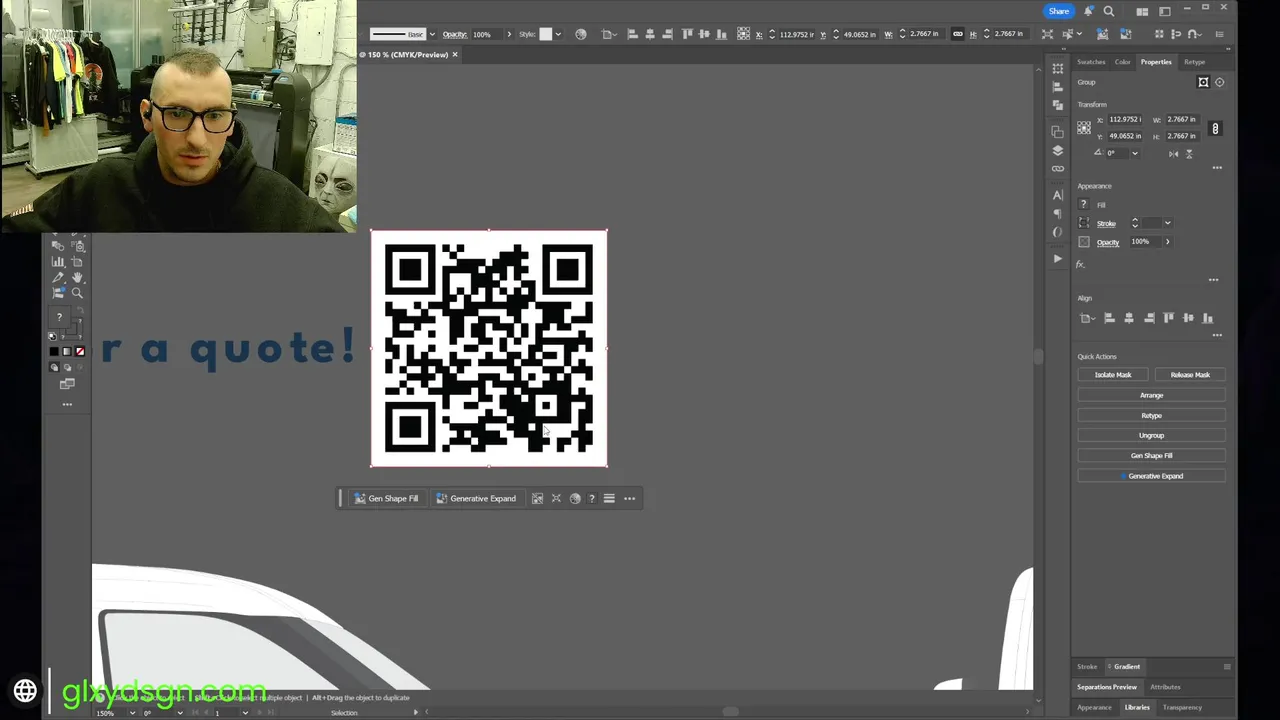Open the Character panel icon in dock
This screenshot has width=1280, height=720.
tap(1058, 195)
